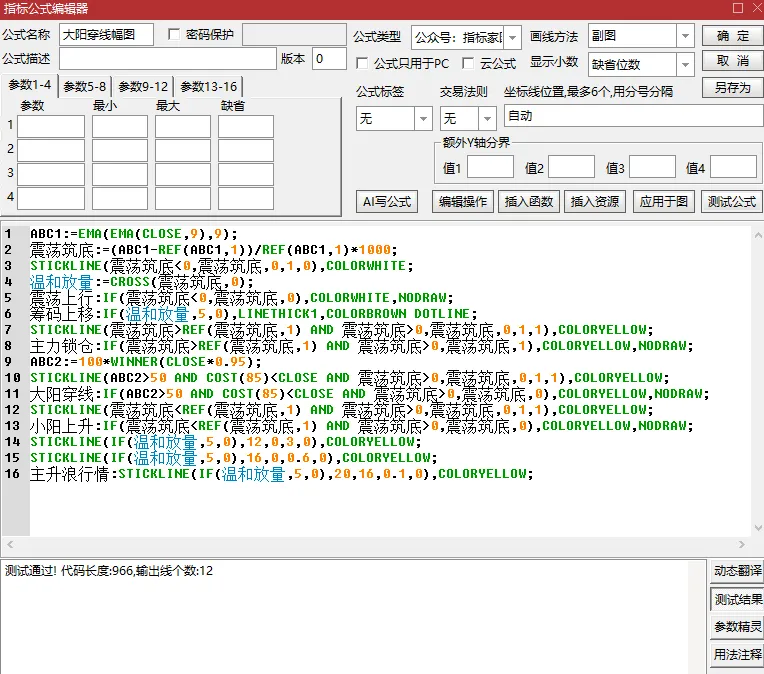Image resolution: width=764 pixels, height=674 pixels.
Task: Click the code editor scroll-up arrow
Action: point(758,235)
